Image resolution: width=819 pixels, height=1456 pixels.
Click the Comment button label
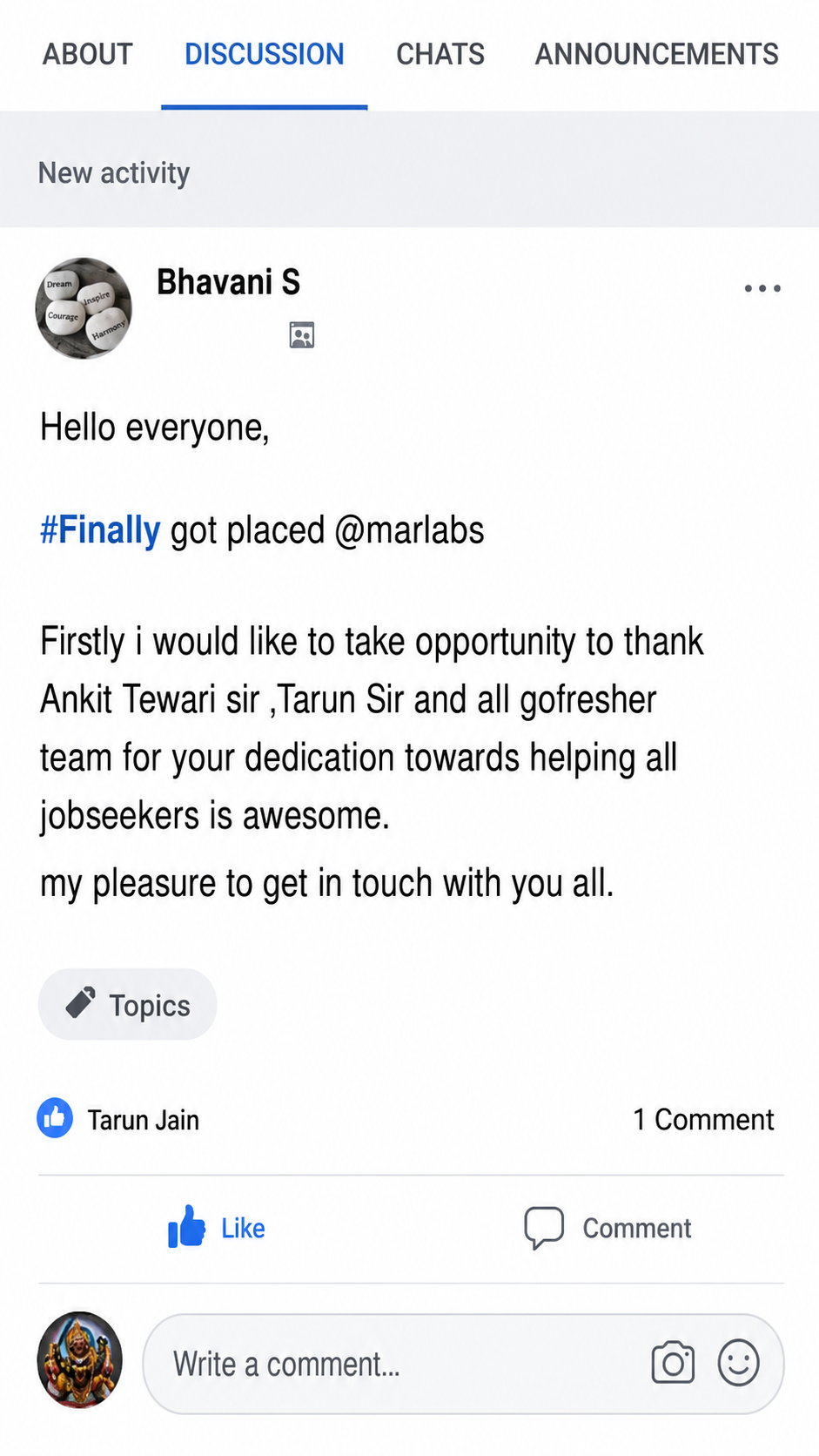[x=637, y=1228]
